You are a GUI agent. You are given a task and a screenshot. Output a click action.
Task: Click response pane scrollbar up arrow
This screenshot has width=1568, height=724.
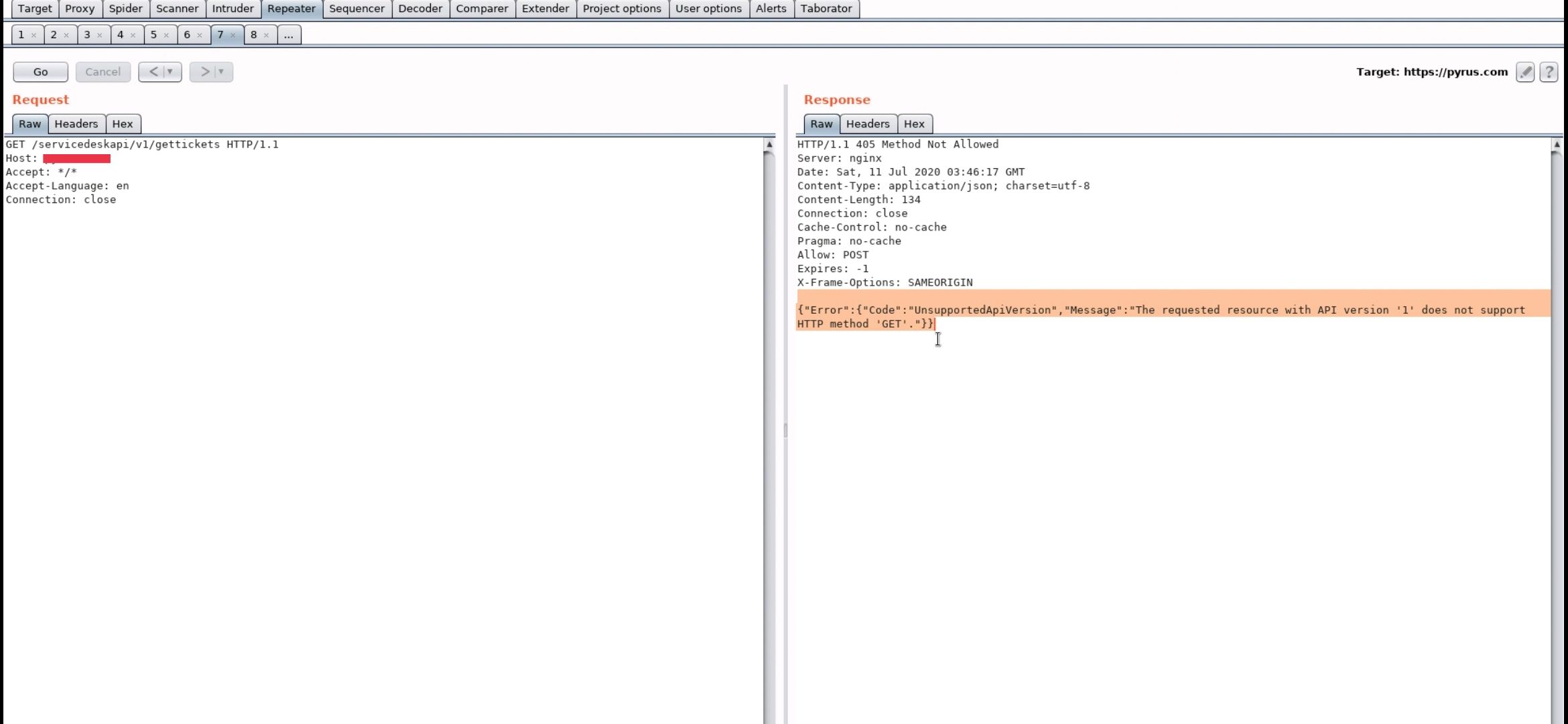[x=1556, y=145]
